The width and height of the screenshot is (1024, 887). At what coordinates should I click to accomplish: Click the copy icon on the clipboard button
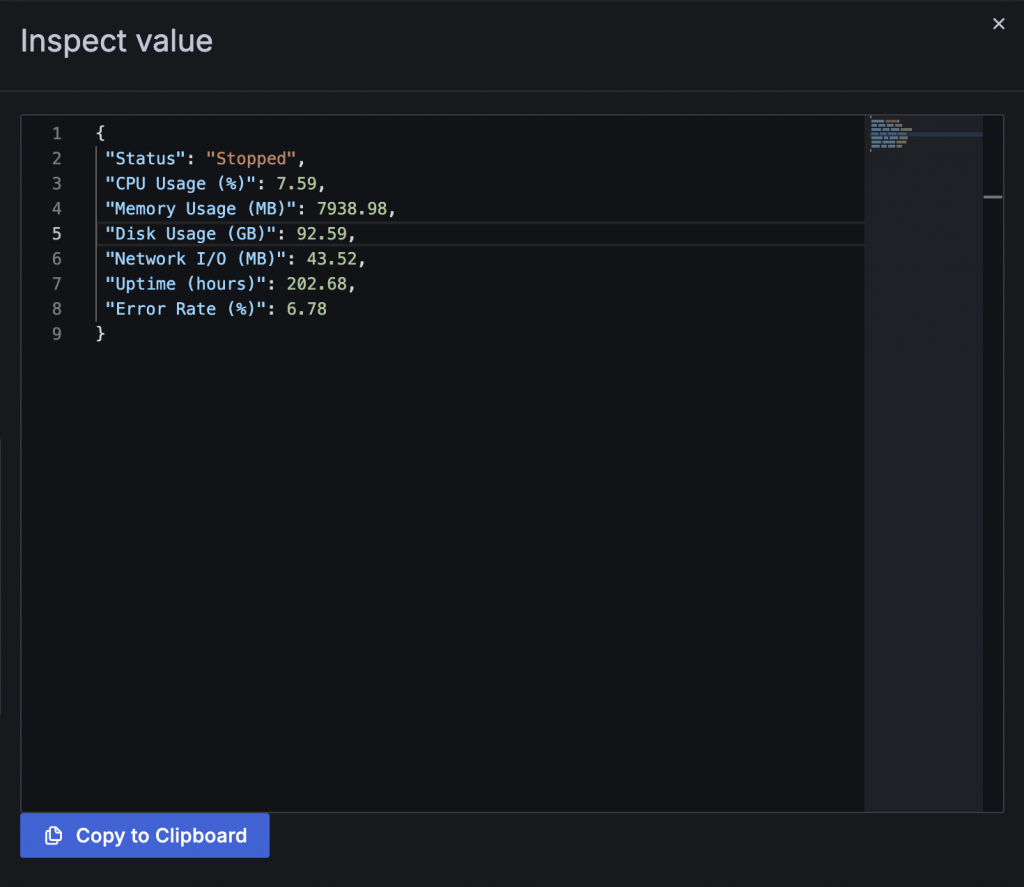(x=54, y=835)
